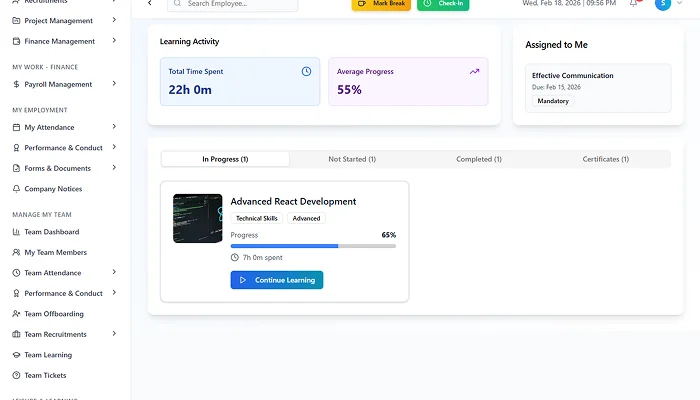Image resolution: width=700 pixels, height=400 pixels.
Task: Expand Finance Management chevron
Action: coord(114,41)
